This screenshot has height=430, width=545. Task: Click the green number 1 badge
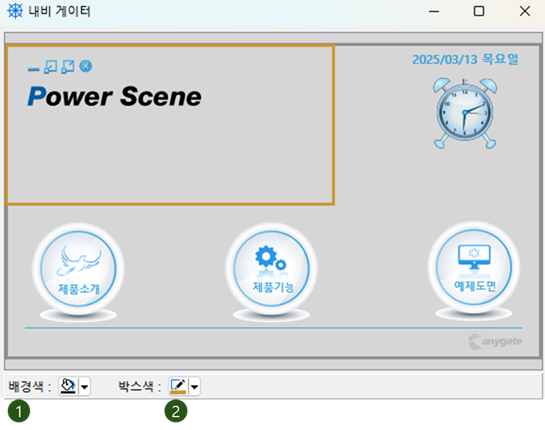click(x=19, y=411)
